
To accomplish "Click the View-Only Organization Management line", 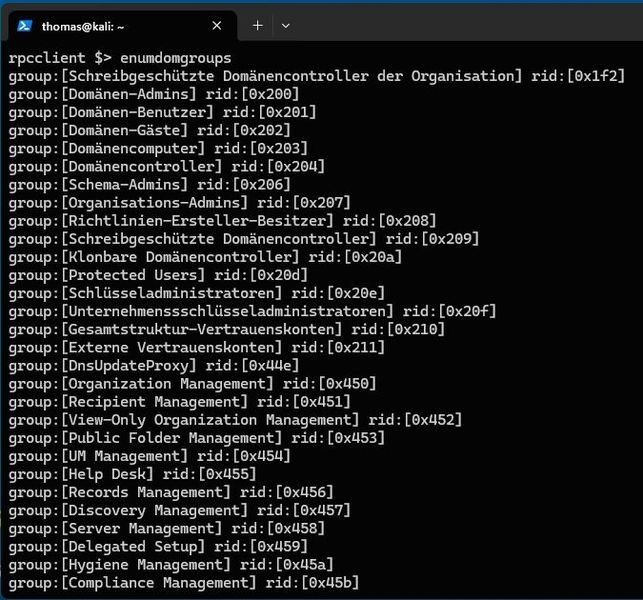I will coord(235,419).
